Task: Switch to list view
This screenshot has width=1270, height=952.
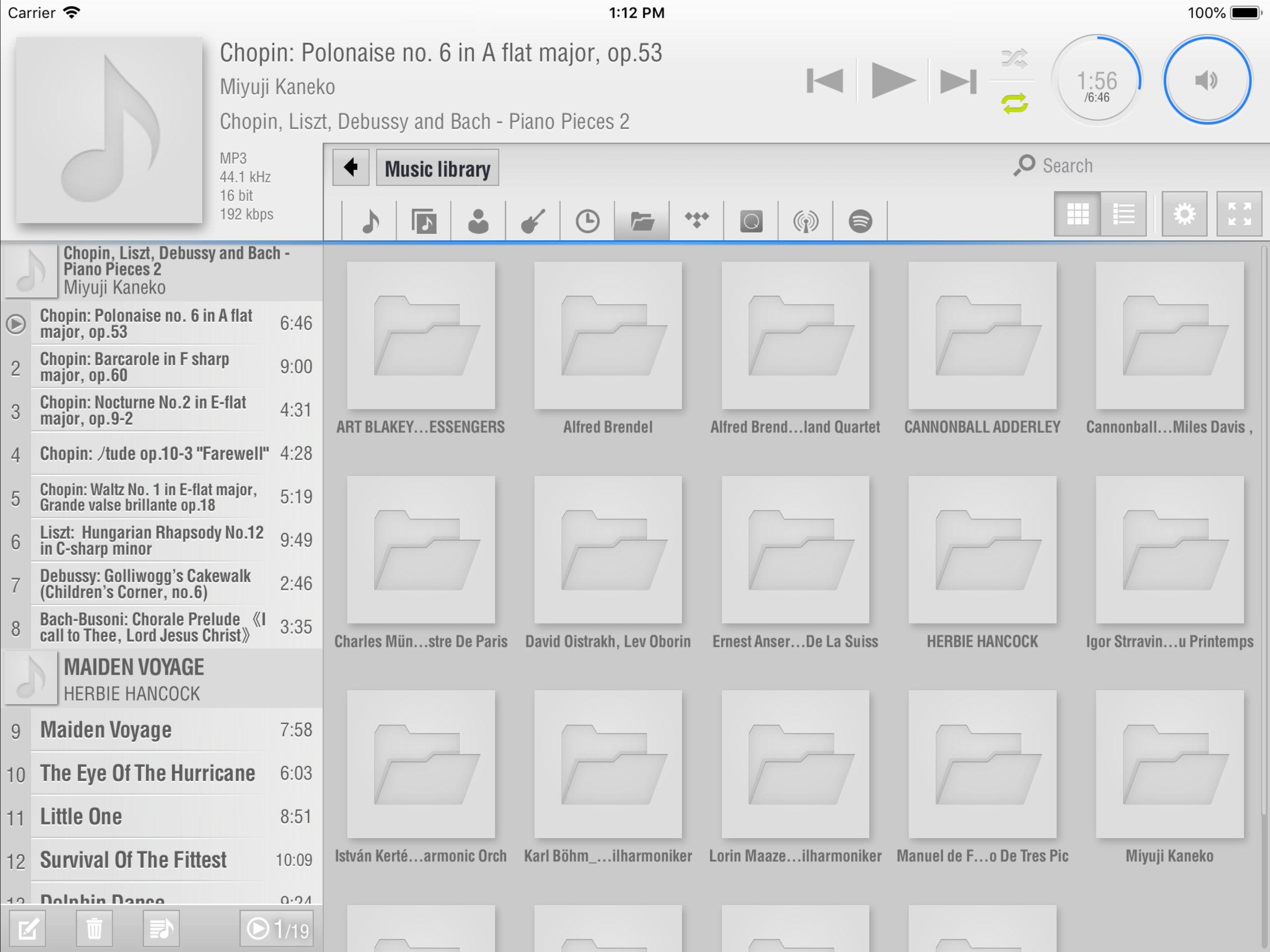Action: [x=1124, y=214]
